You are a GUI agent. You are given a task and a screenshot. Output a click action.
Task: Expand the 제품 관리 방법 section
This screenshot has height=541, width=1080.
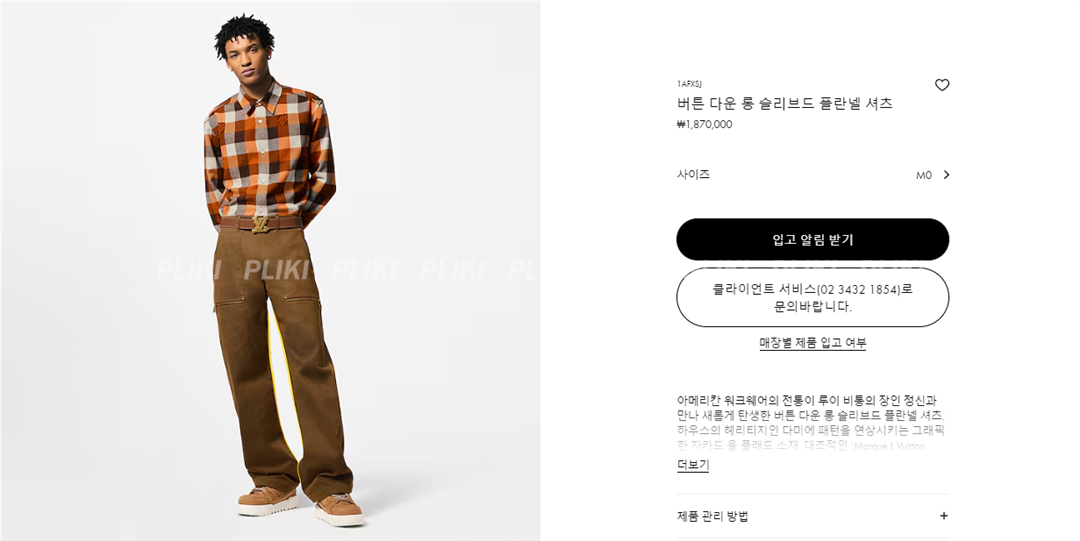tap(813, 516)
